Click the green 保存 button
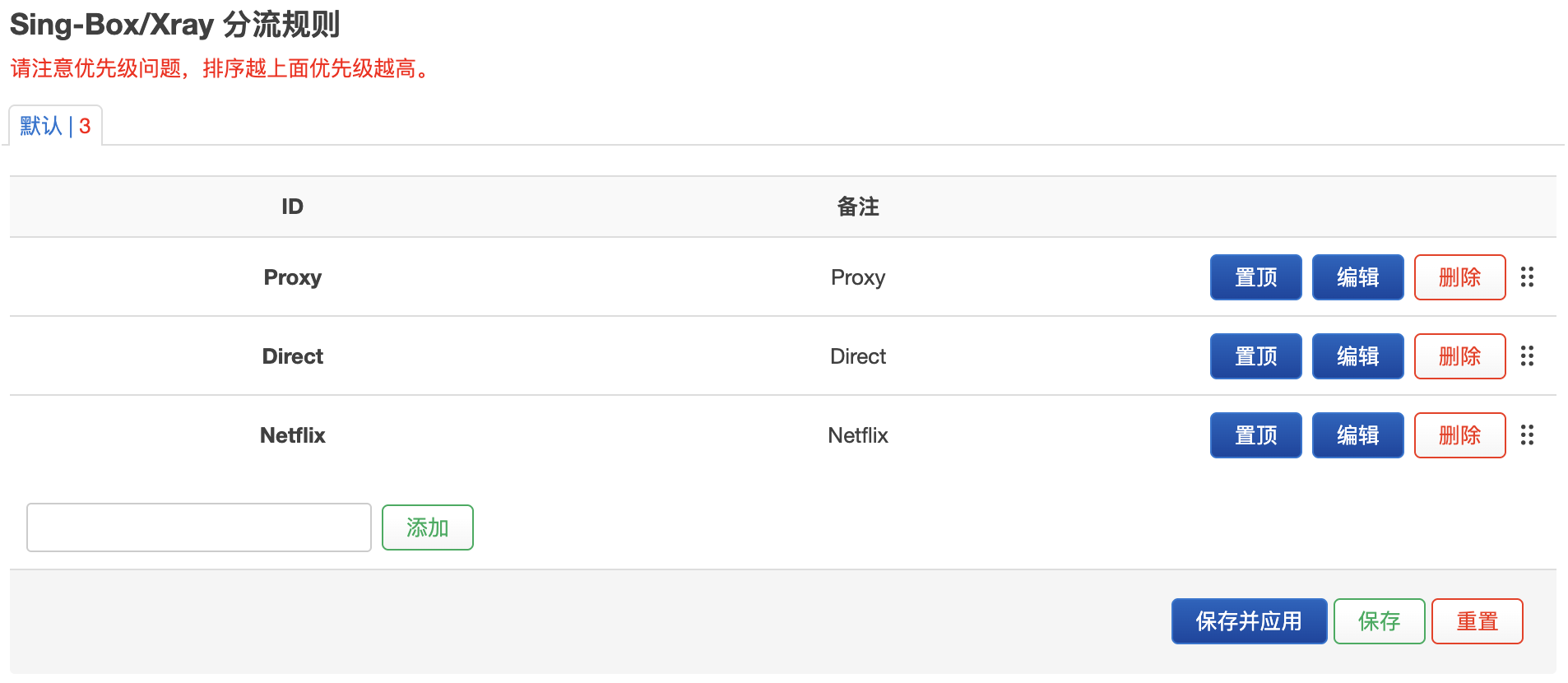The height and width of the screenshot is (683, 1568). pyautogui.click(x=1379, y=621)
